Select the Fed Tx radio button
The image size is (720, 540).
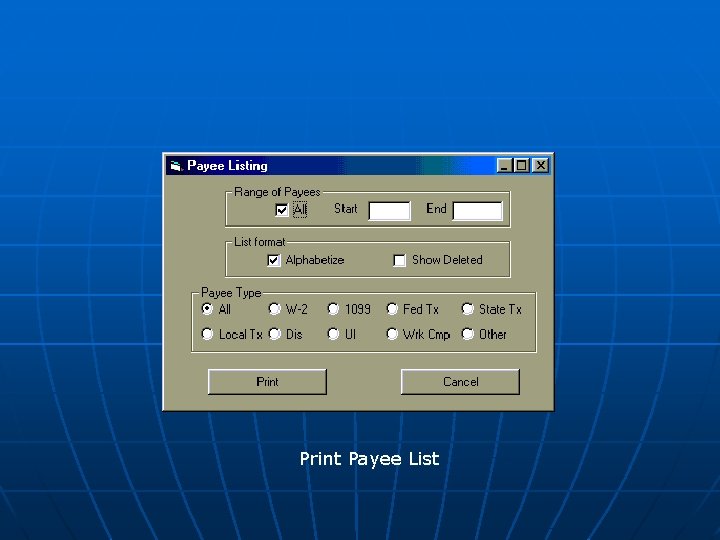point(392,309)
